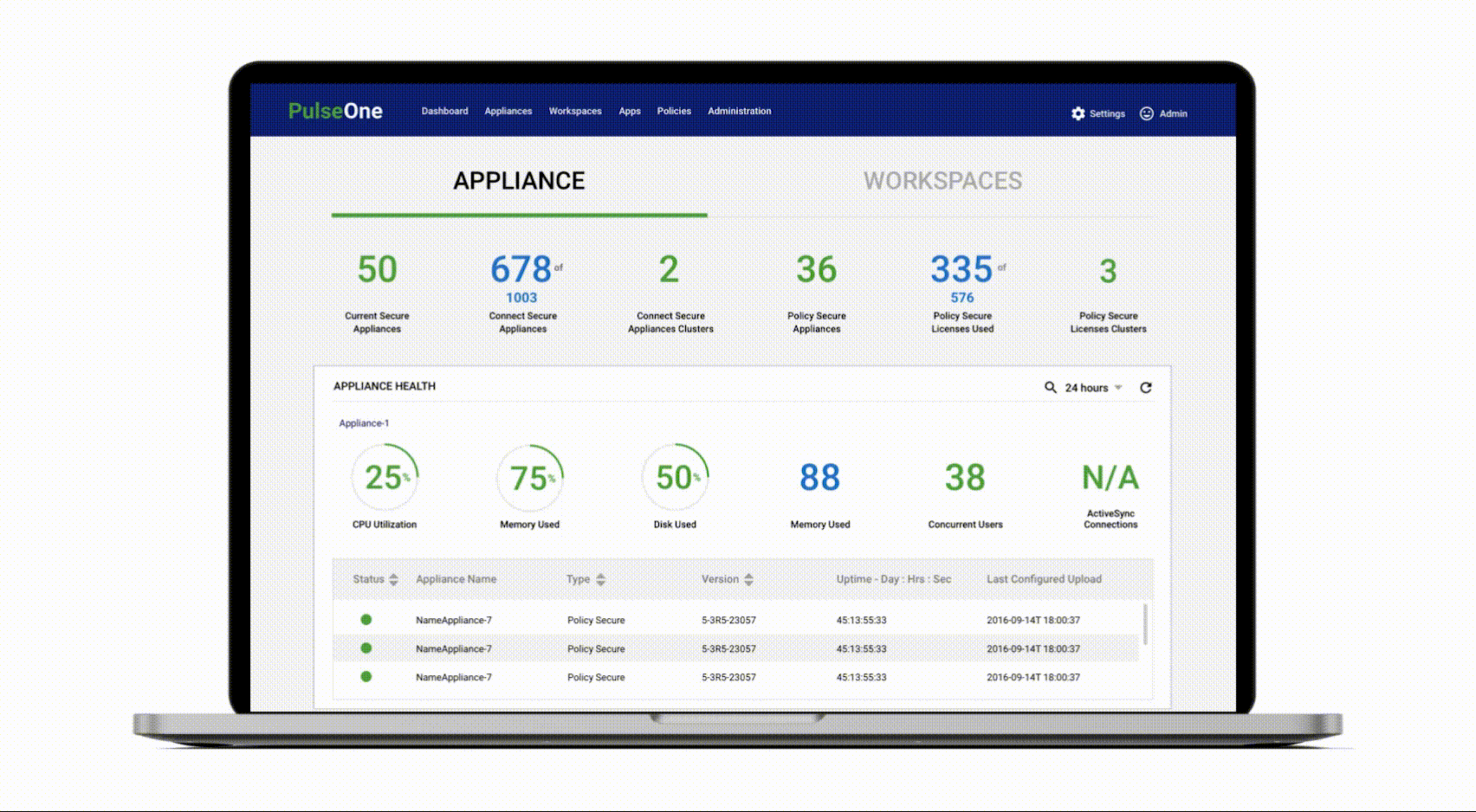Click the Uptime - Day : Hrs : Sec header
The image size is (1476, 812).
tap(893, 579)
